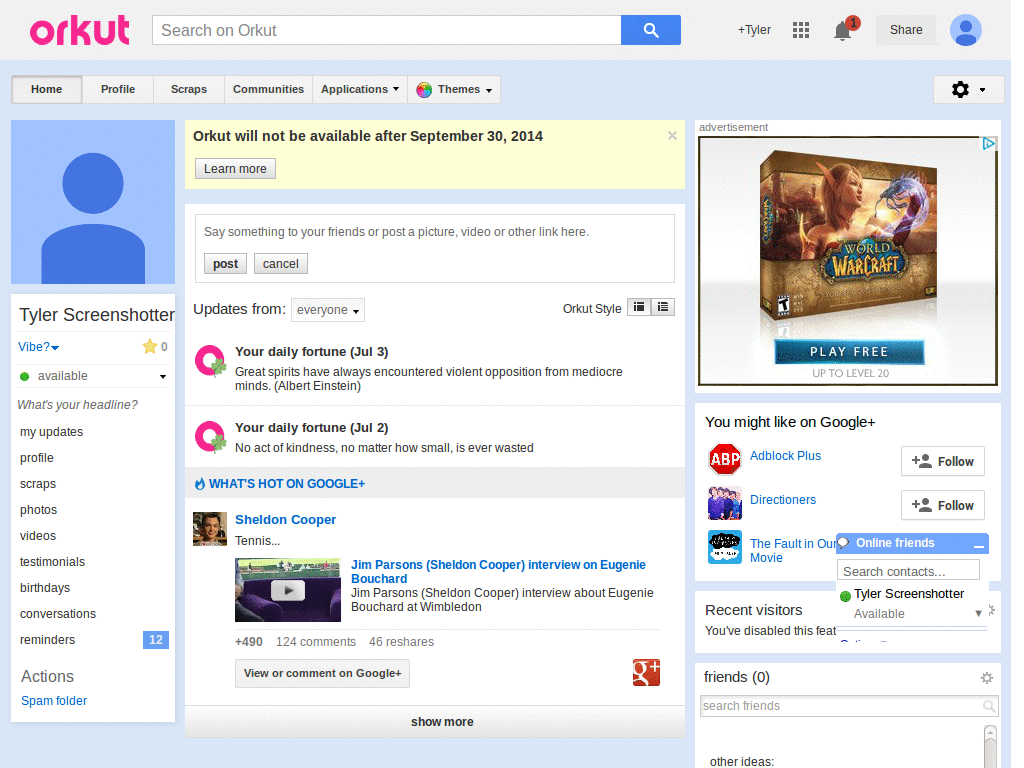Click the post button
The image size is (1024, 768).
coord(225,264)
